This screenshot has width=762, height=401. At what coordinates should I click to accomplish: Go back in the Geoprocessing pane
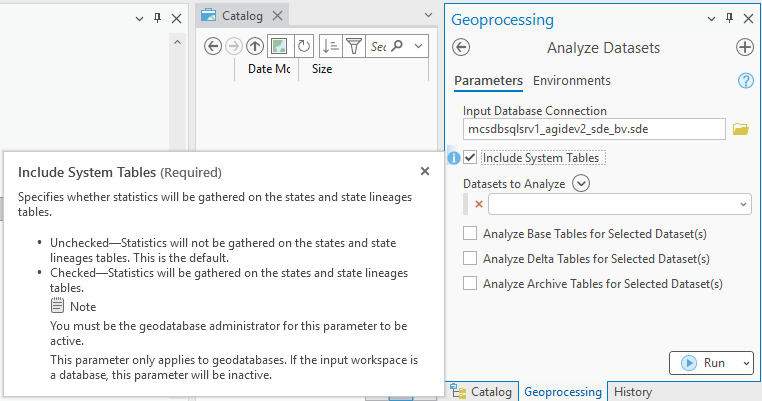pyautogui.click(x=461, y=47)
